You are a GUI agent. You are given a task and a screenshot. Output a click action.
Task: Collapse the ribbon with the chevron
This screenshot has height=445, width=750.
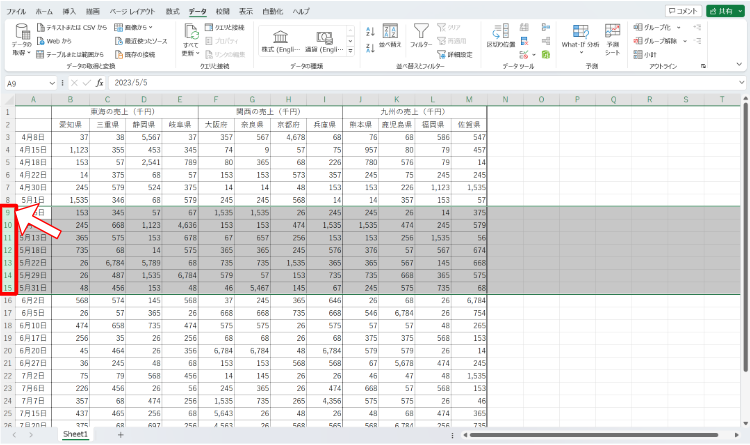[737, 65]
